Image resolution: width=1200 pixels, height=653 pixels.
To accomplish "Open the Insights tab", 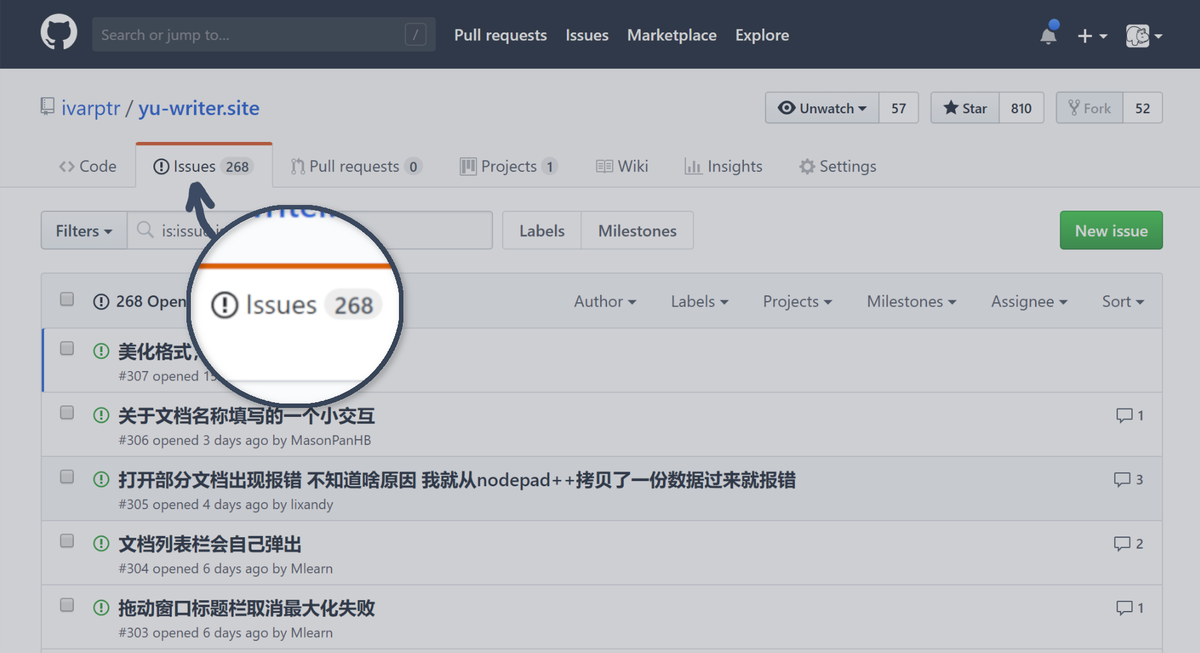I will pos(723,166).
